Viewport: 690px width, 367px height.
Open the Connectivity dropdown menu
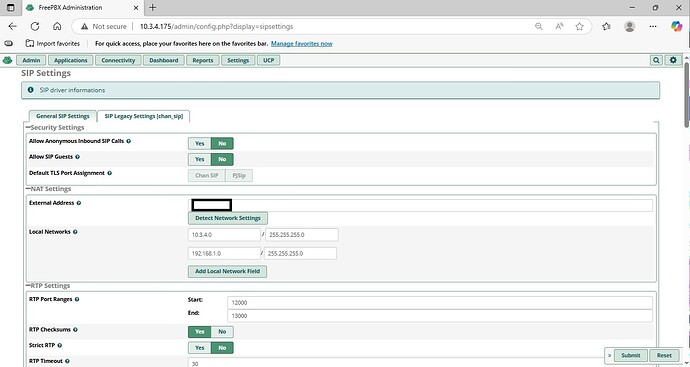(x=118, y=60)
